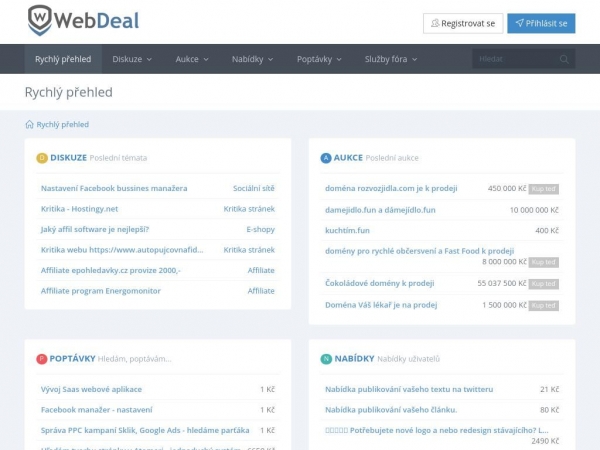
Task: Click the WebDeal shield logo
Action: (39, 20)
